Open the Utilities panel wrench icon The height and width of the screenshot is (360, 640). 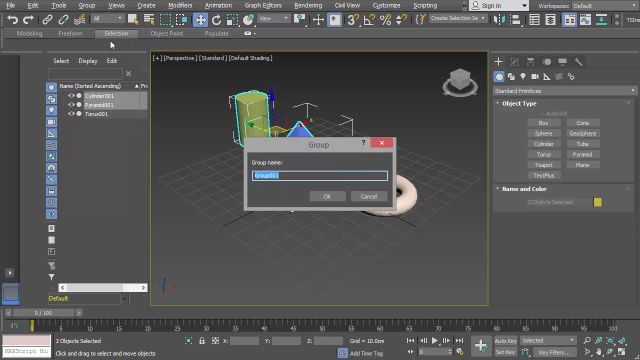(x=578, y=62)
